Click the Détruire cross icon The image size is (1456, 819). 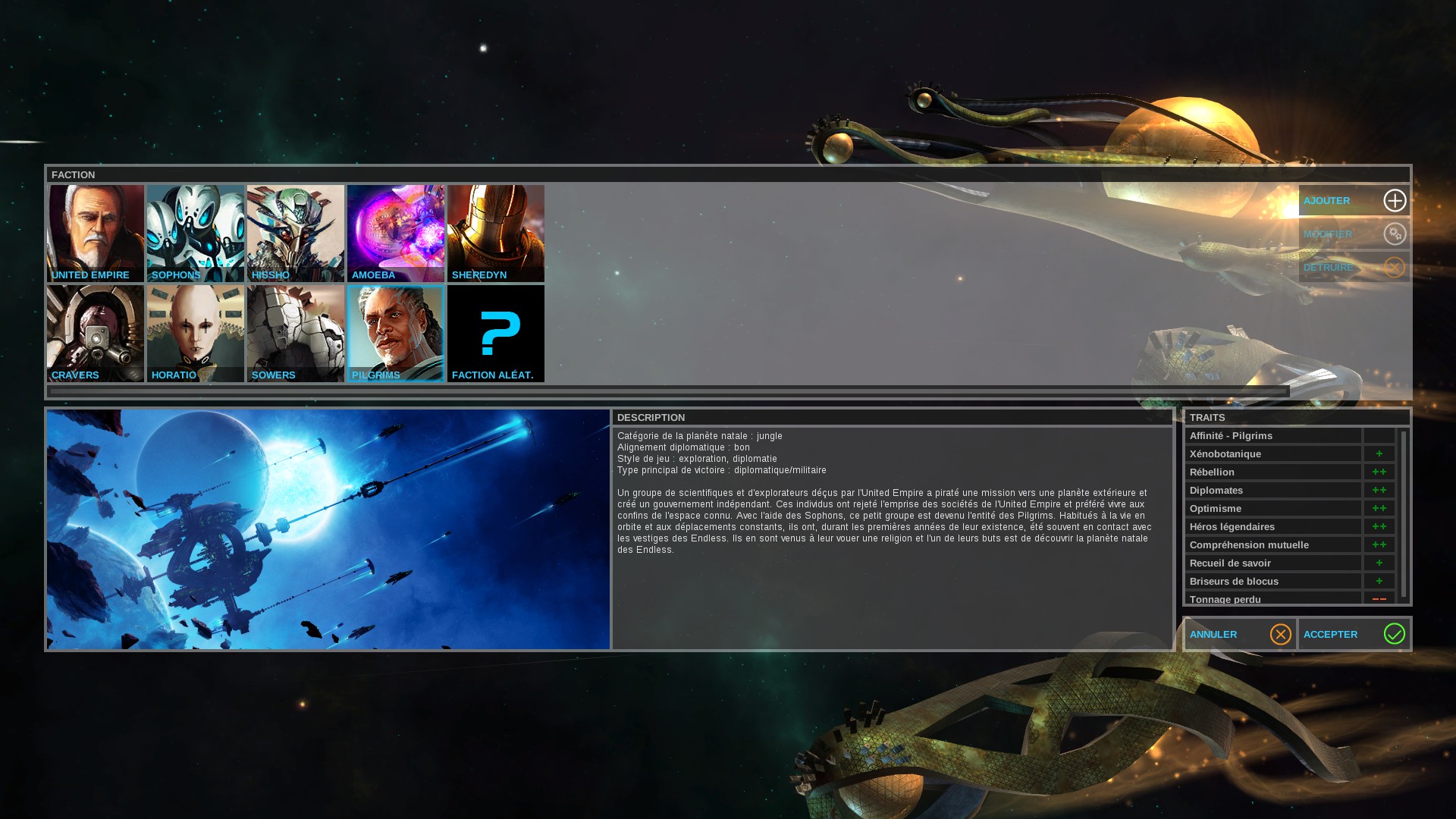(x=1394, y=267)
